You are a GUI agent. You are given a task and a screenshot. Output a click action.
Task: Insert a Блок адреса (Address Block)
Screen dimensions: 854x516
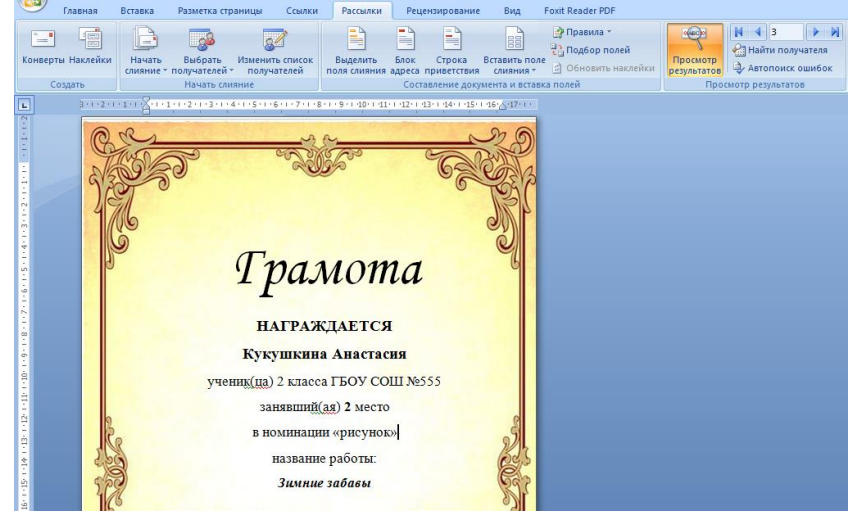404,40
